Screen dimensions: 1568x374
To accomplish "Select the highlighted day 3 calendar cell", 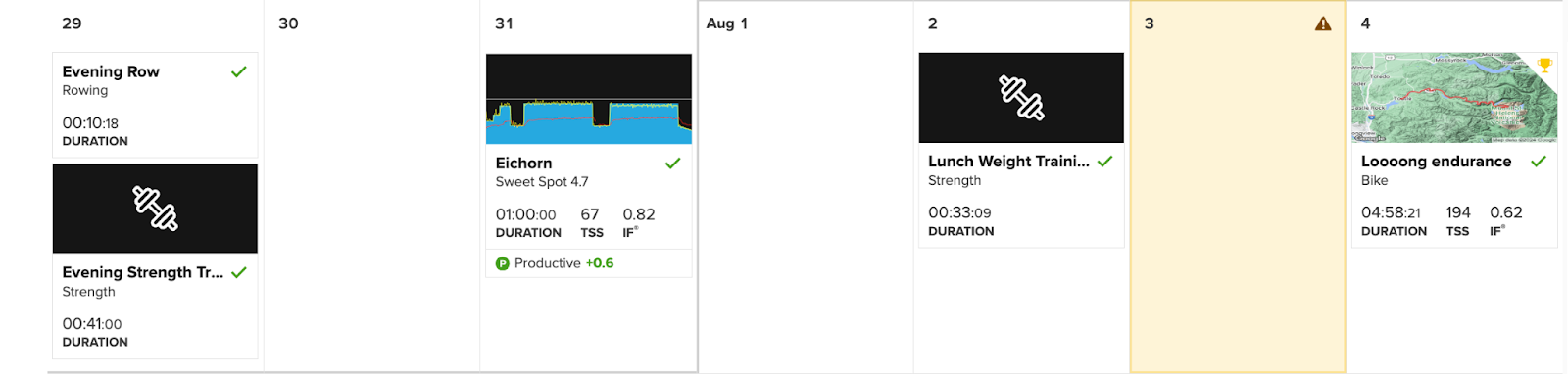I will tap(1238, 187).
